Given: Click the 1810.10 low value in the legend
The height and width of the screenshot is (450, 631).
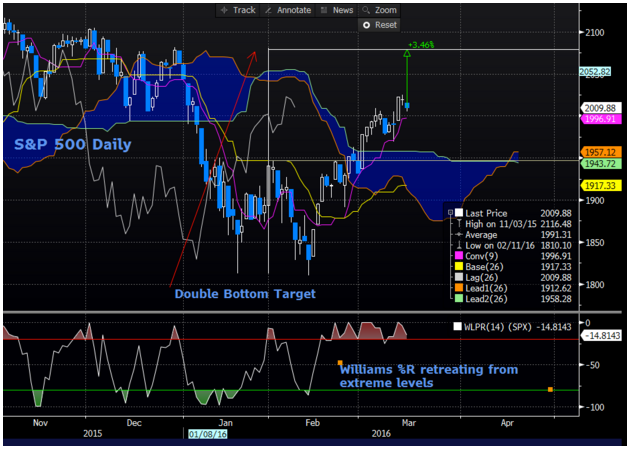Looking at the screenshot, I should tap(555, 245).
